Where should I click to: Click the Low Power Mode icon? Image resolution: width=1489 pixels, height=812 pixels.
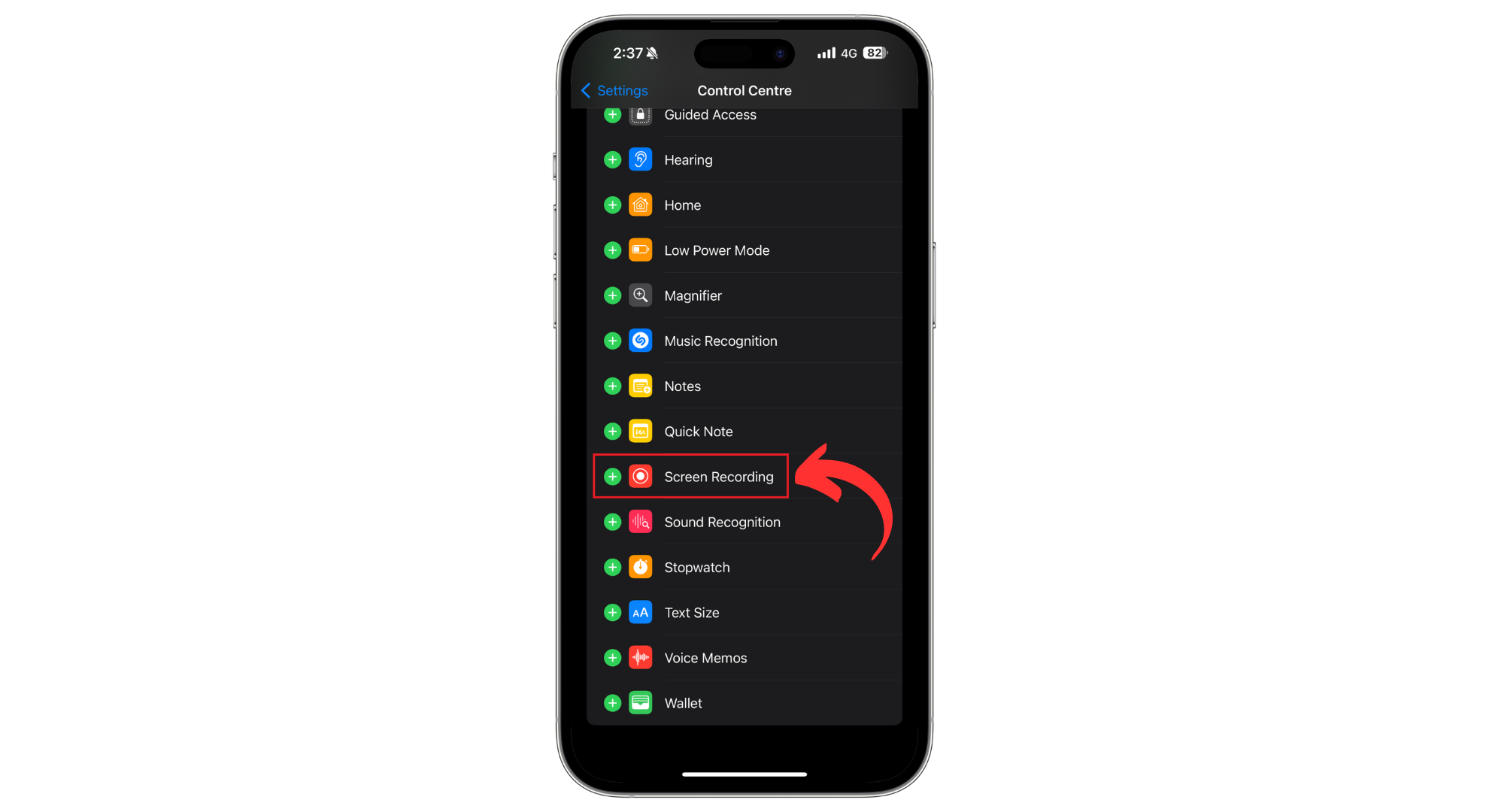[x=640, y=250]
